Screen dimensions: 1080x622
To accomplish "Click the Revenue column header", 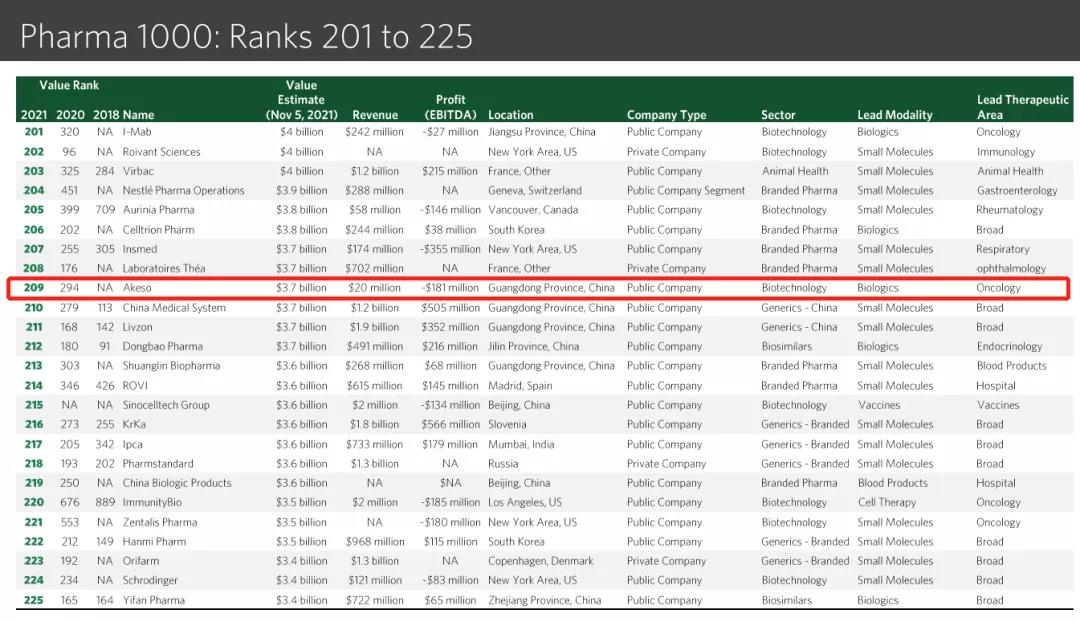I will tap(375, 115).
